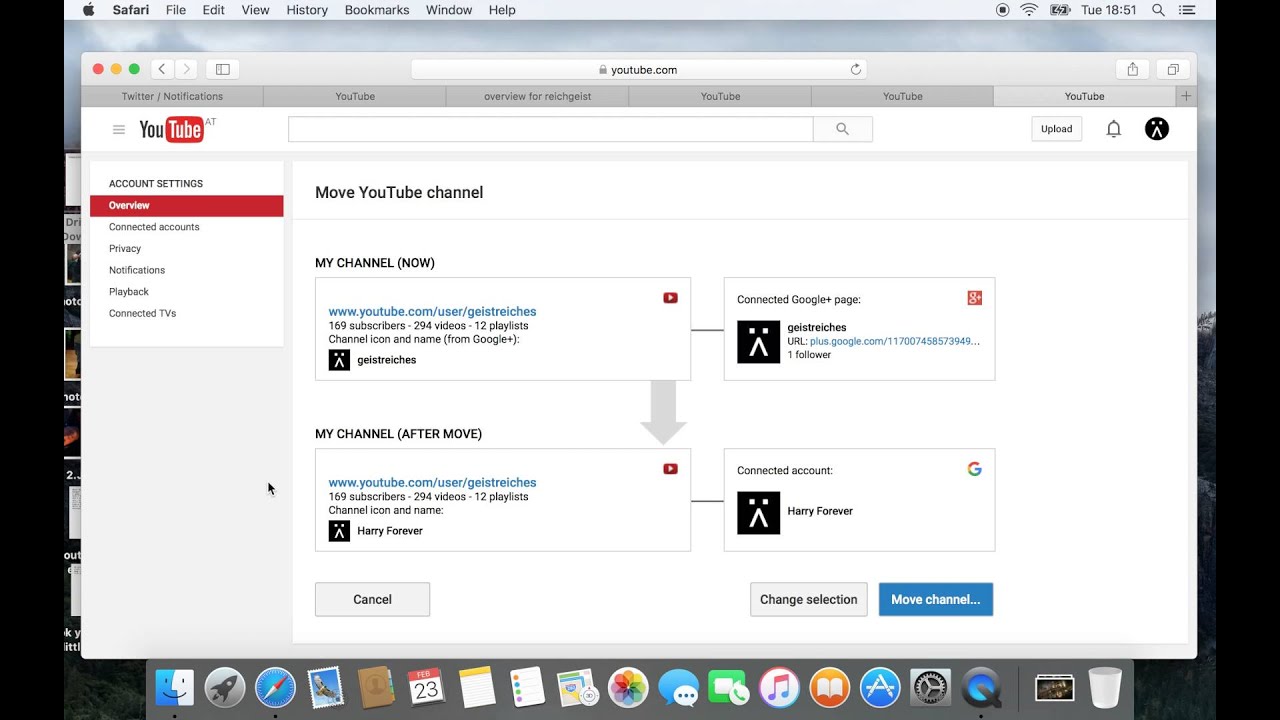Image resolution: width=1280 pixels, height=720 pixels.
Task: Switch to Twitter / Notifications tab
Action: coord(172,96)
